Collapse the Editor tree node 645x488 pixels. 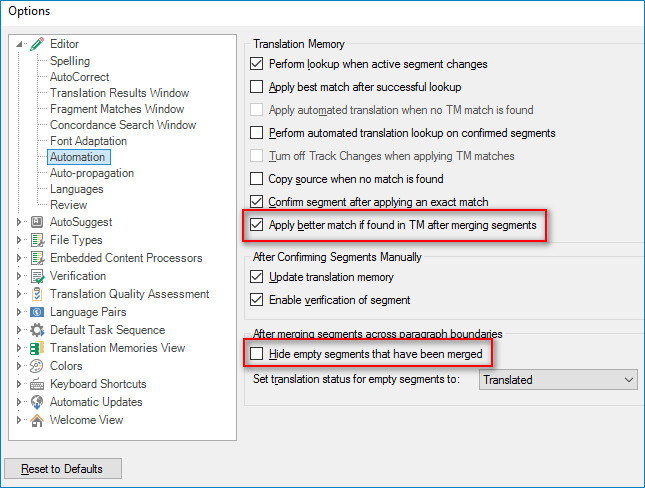click(22, 44)
